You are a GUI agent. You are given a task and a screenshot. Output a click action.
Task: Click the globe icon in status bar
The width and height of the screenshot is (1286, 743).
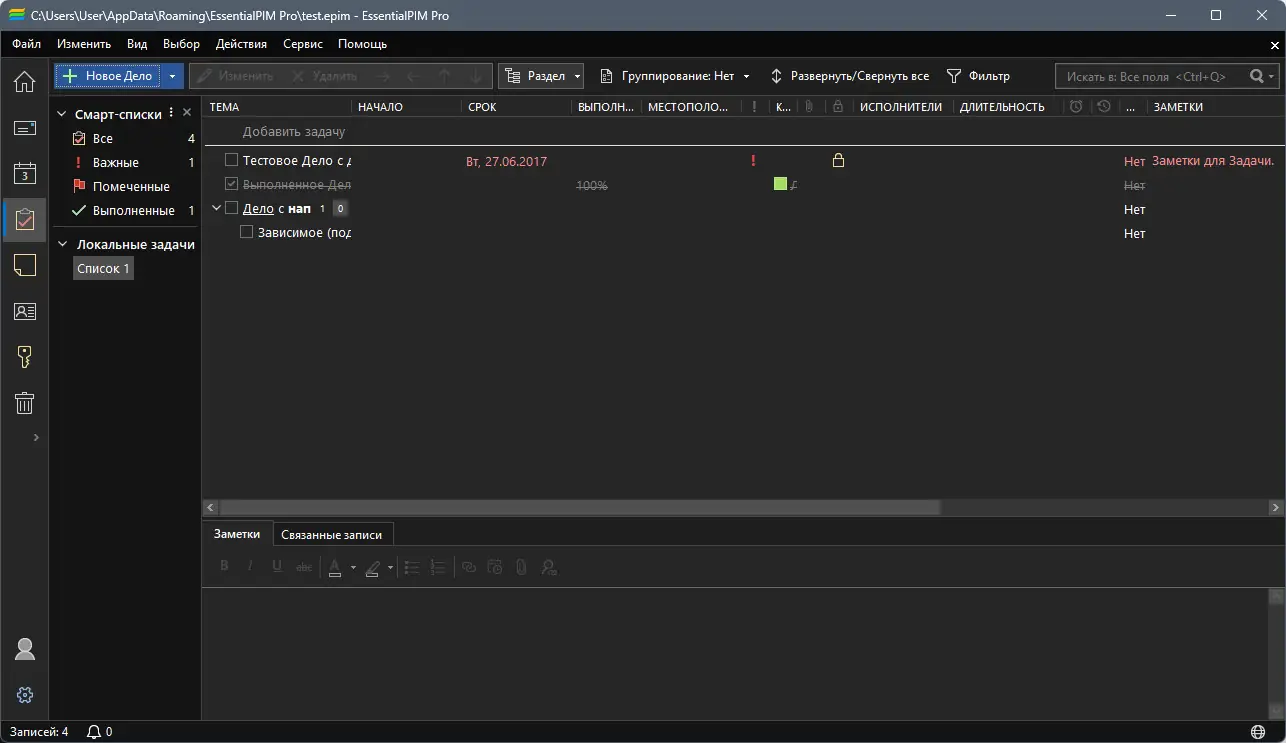(1257, 732)
